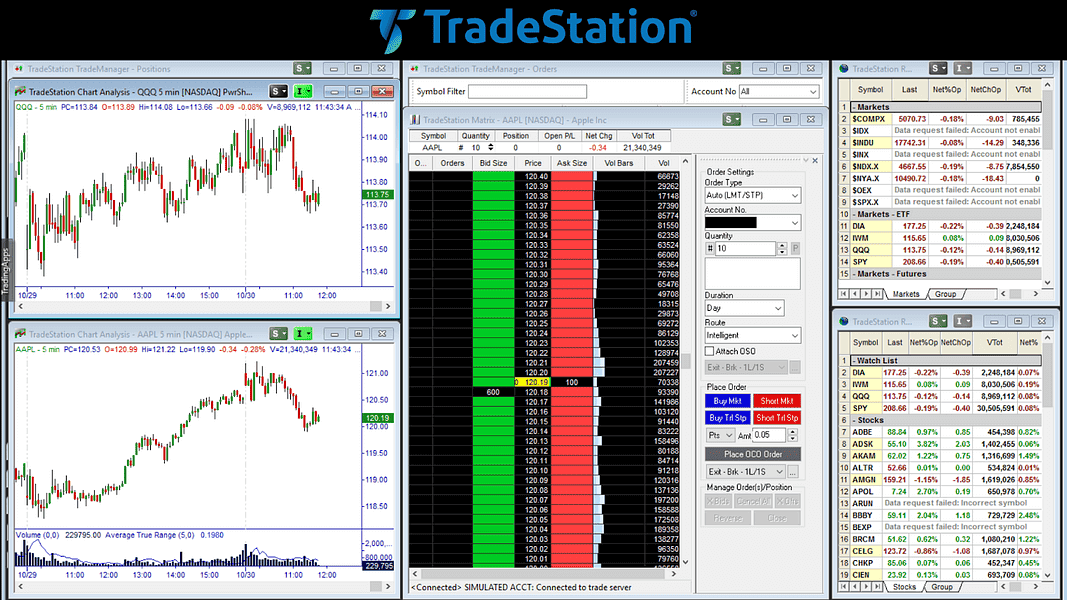Close the Matrix order settings pane

[815, 161]
